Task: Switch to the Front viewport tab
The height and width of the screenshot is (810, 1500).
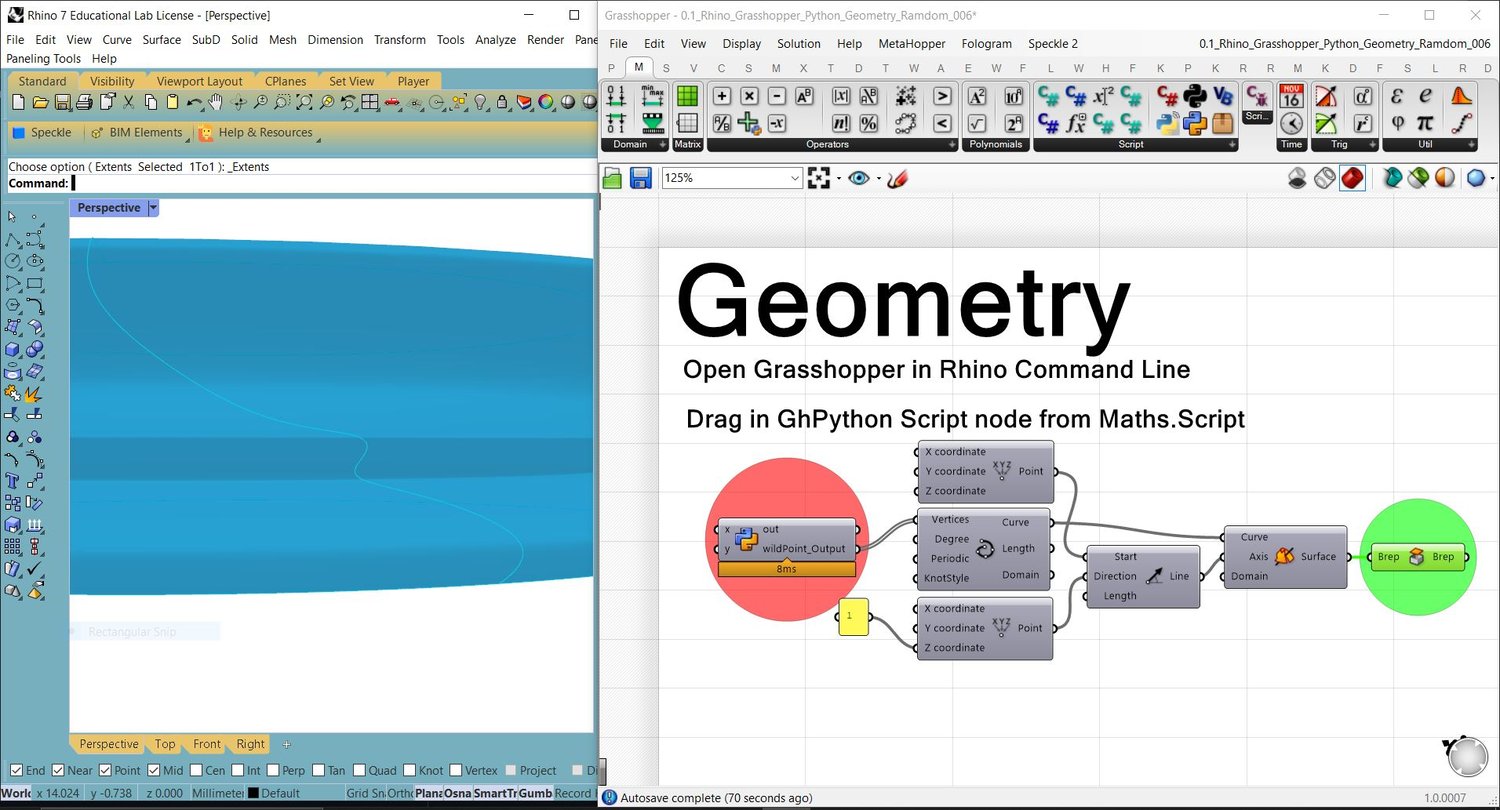Action: (x=207, y=744)
